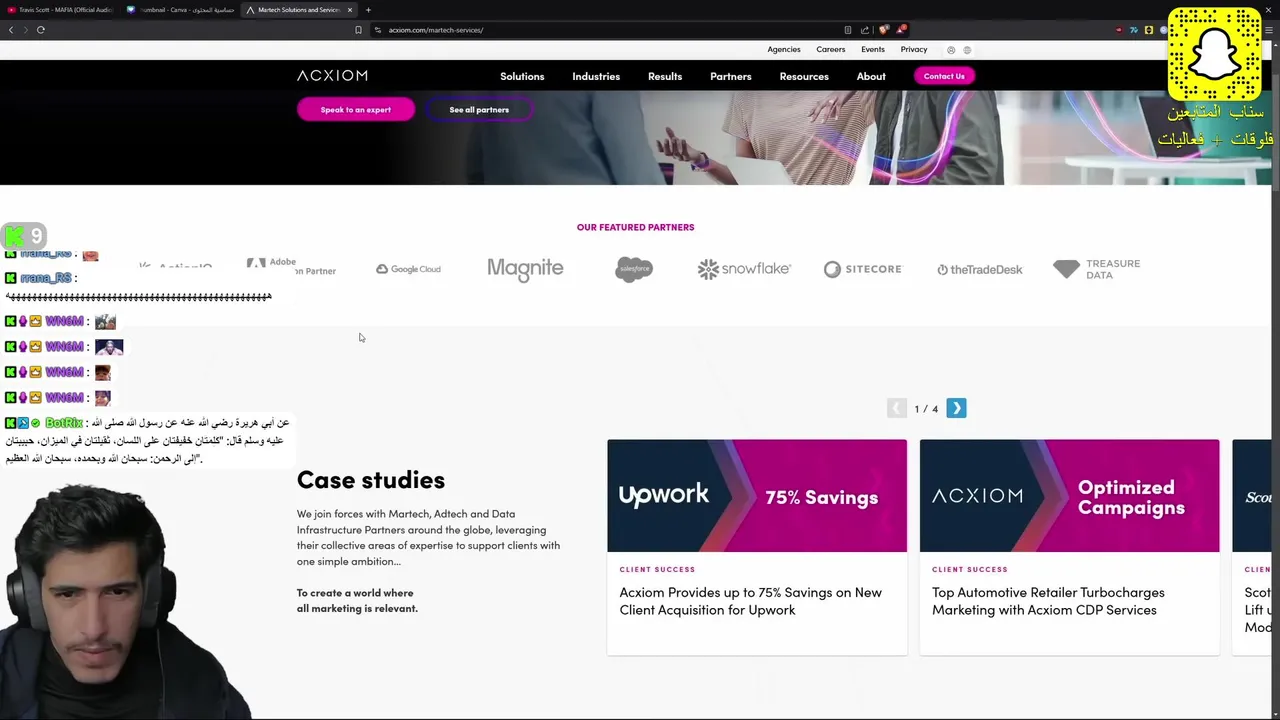Close the Martech Solutions tab
The image size is (1280, 720).
[350, 10]
